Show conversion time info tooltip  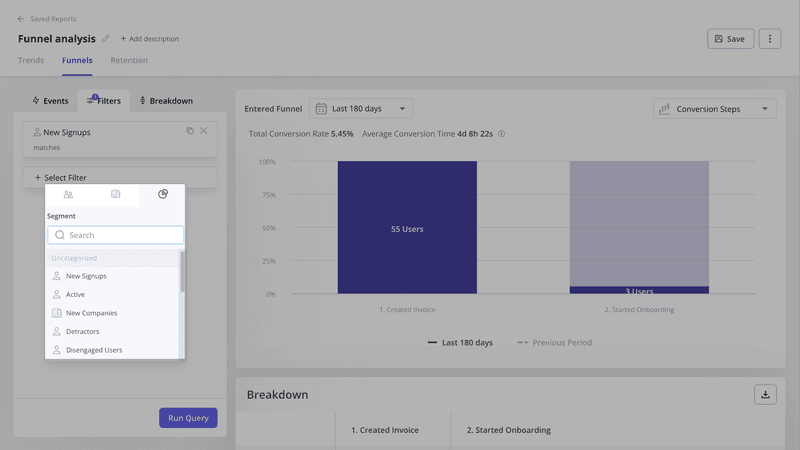[x=501, y=134]
